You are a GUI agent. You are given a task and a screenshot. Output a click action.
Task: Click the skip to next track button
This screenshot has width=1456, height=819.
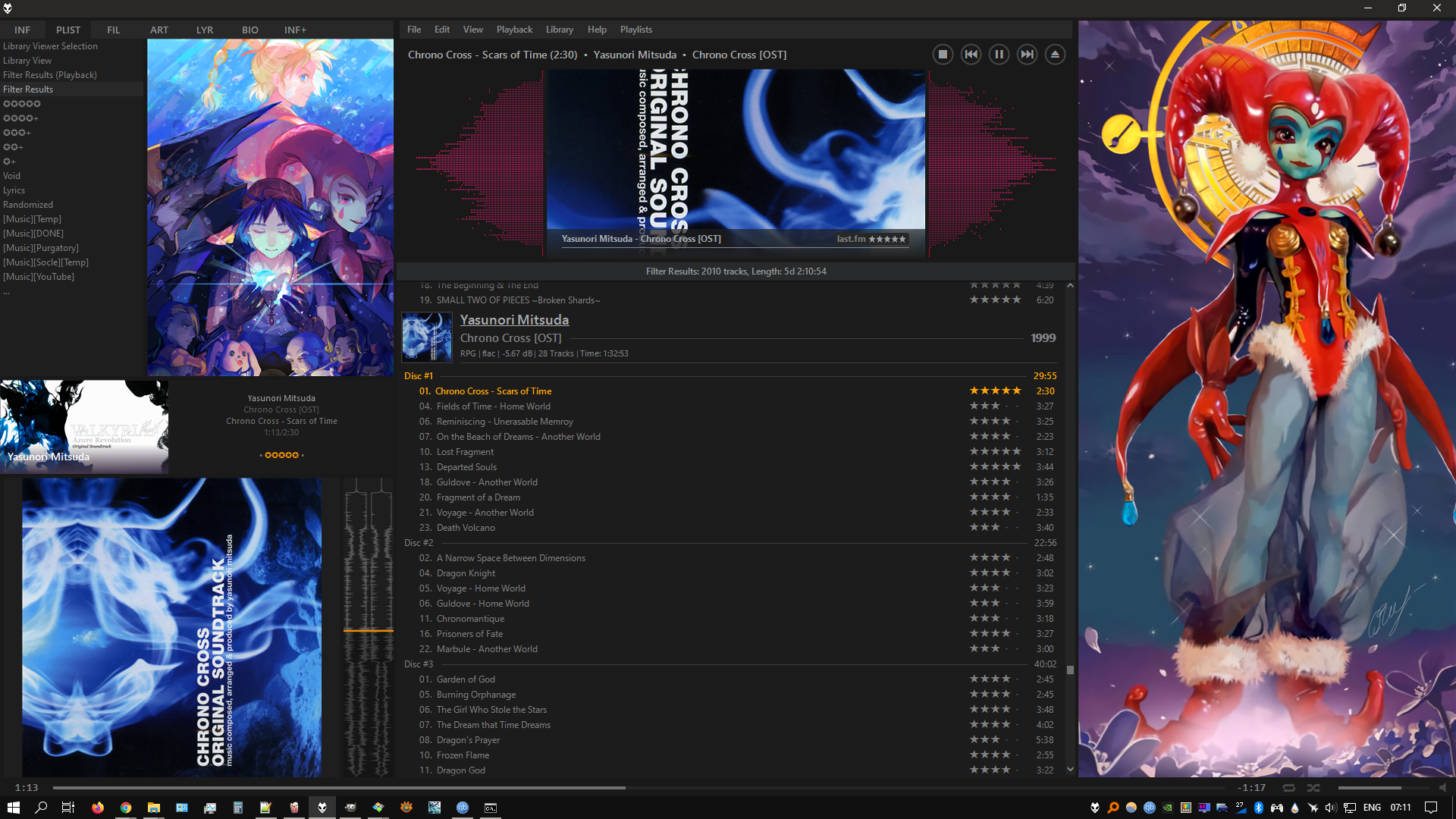[1025, 54]
